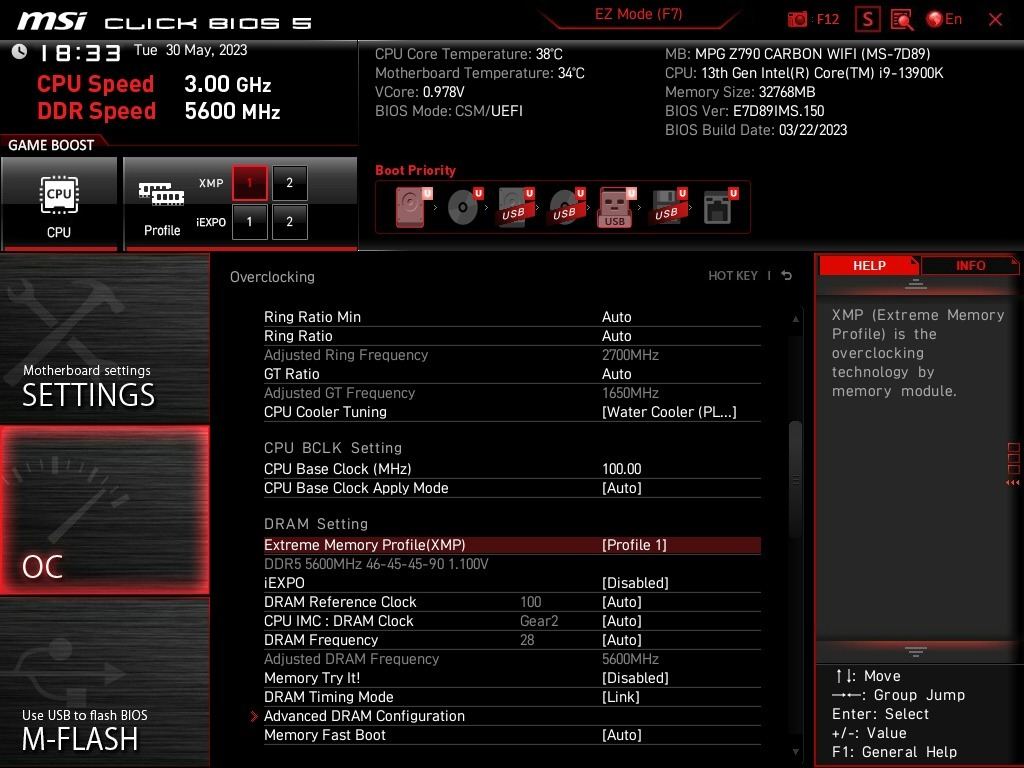The height and width of the screenshot is (768, 1024).
Task: Toggle iEXPO profile 1 button
Action: (249, 222)
